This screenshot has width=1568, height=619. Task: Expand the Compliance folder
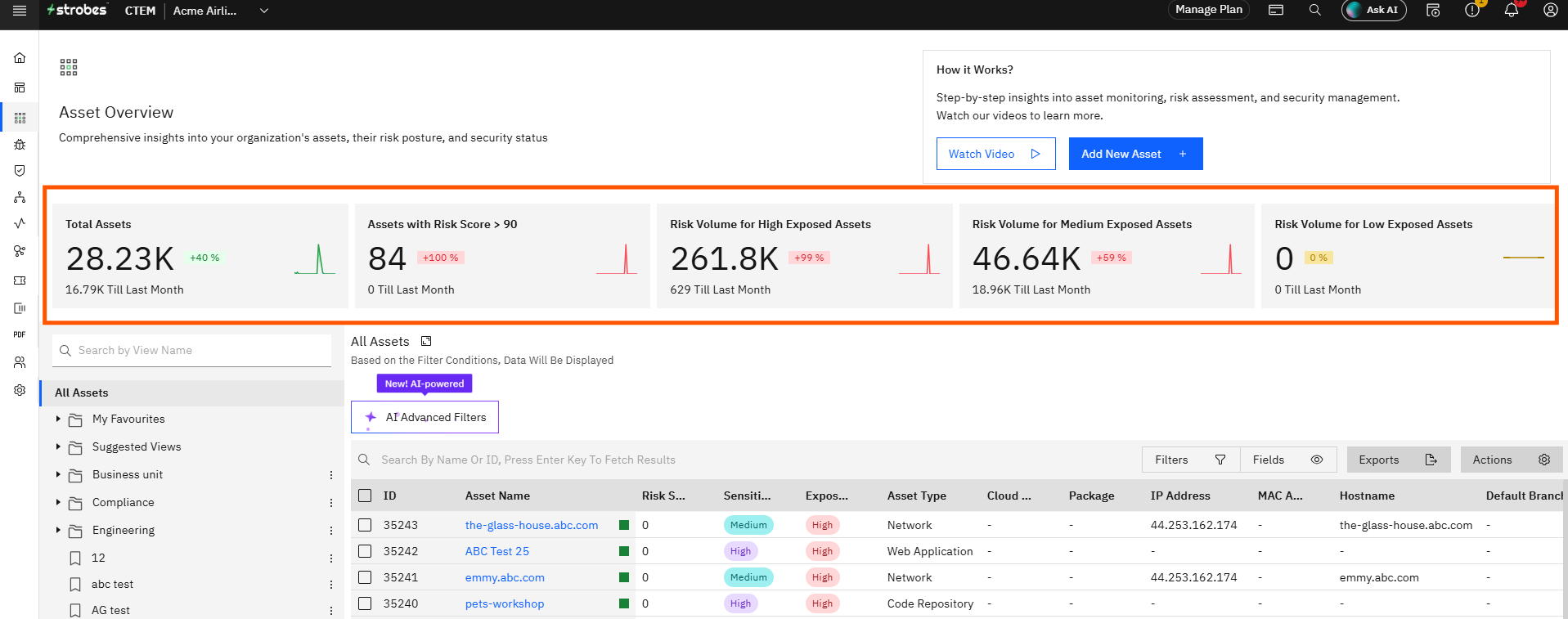point(58,502)
